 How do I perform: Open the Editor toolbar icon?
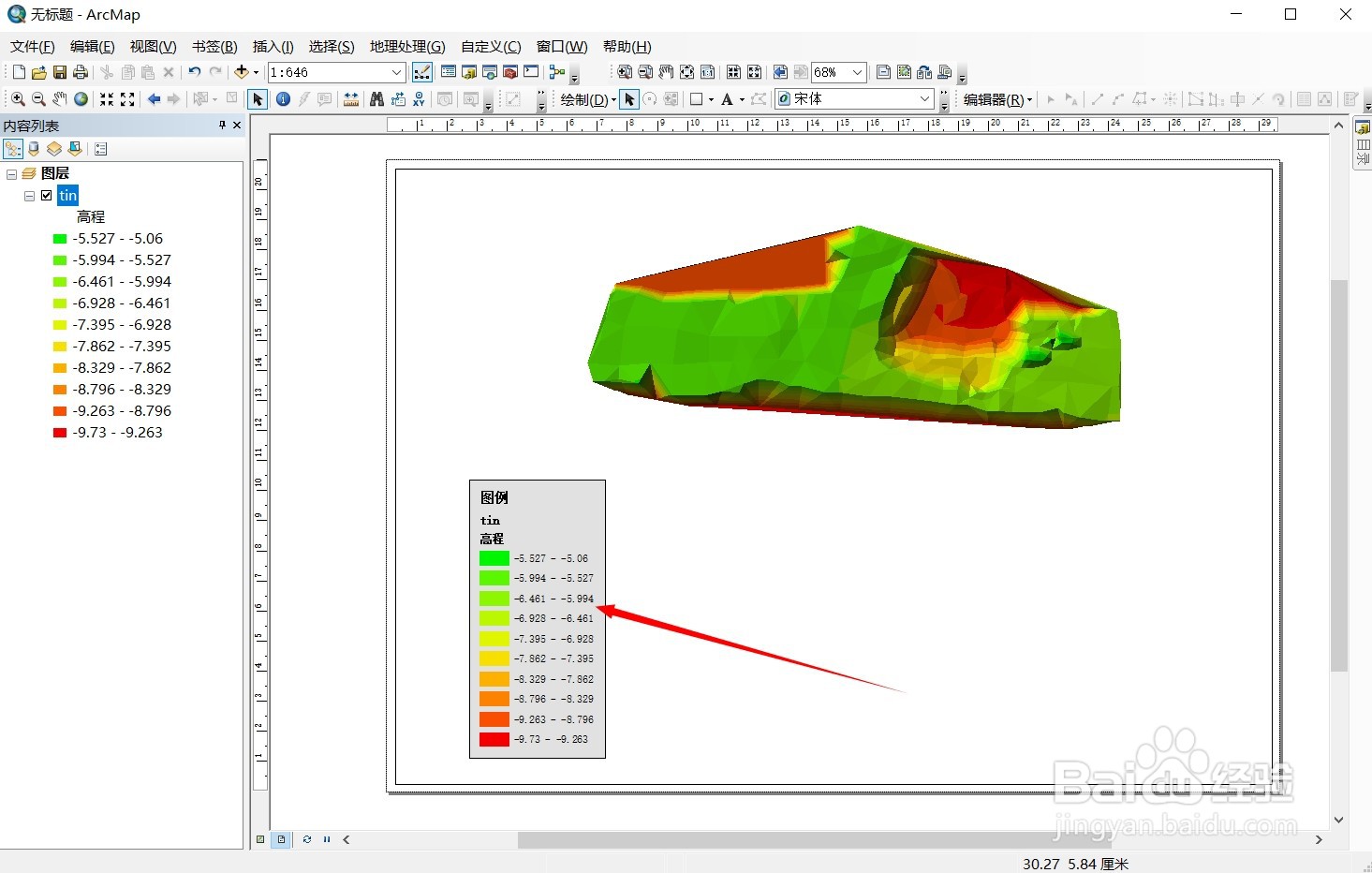(x=422, y=72)
